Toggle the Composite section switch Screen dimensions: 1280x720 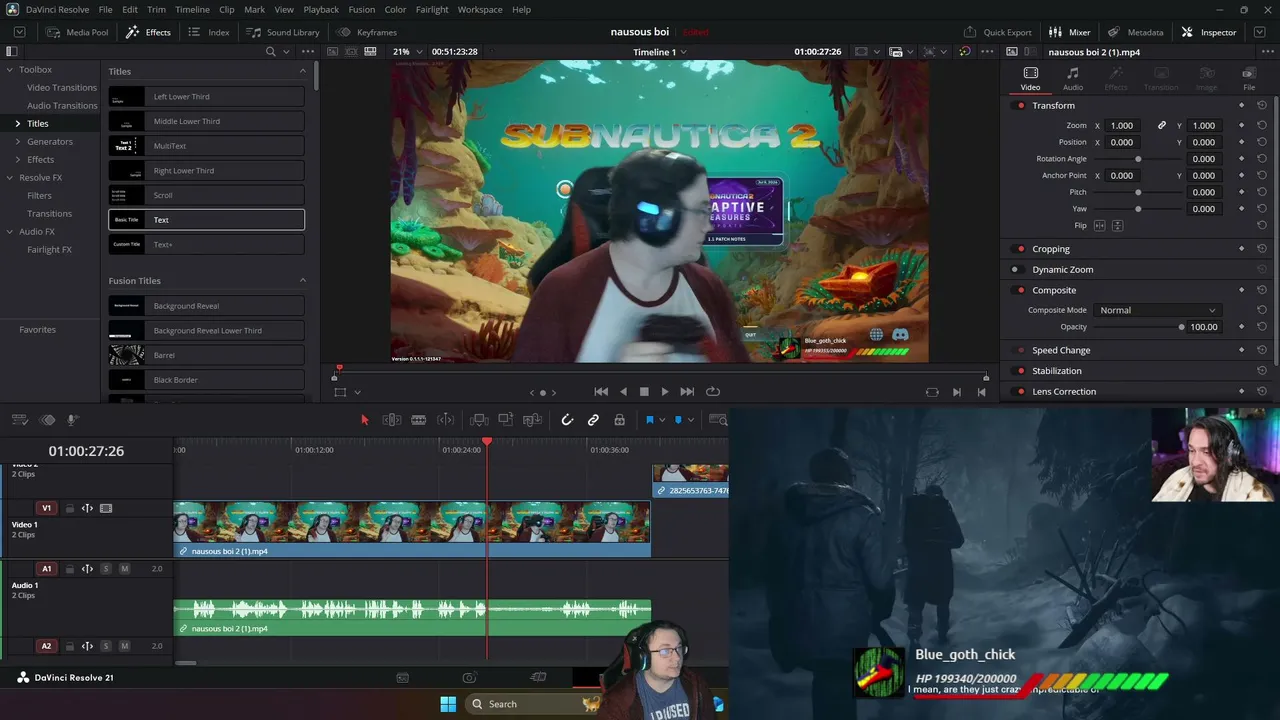(x=1020, y=290)
